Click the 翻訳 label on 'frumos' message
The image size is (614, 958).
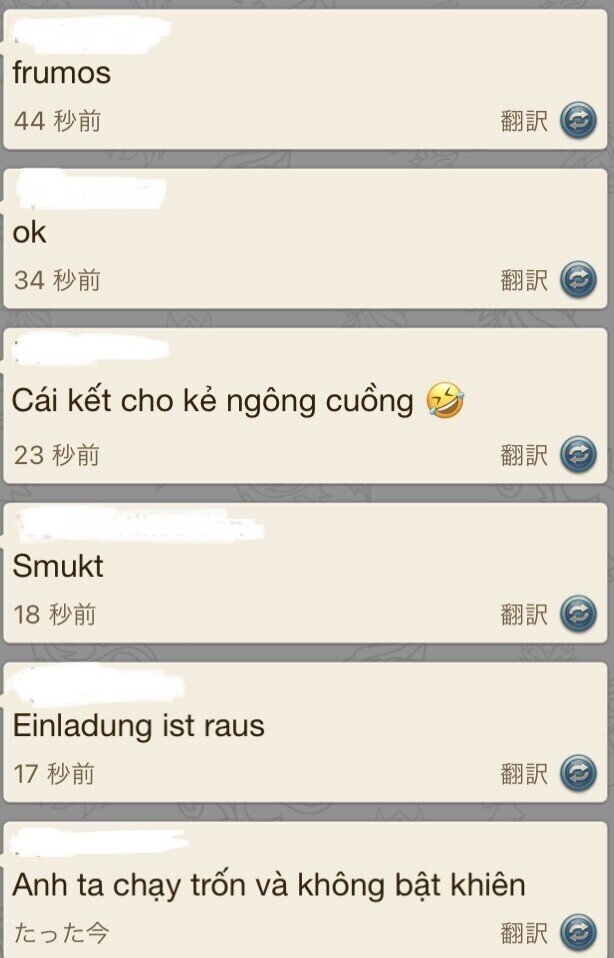tap(524, 120)
